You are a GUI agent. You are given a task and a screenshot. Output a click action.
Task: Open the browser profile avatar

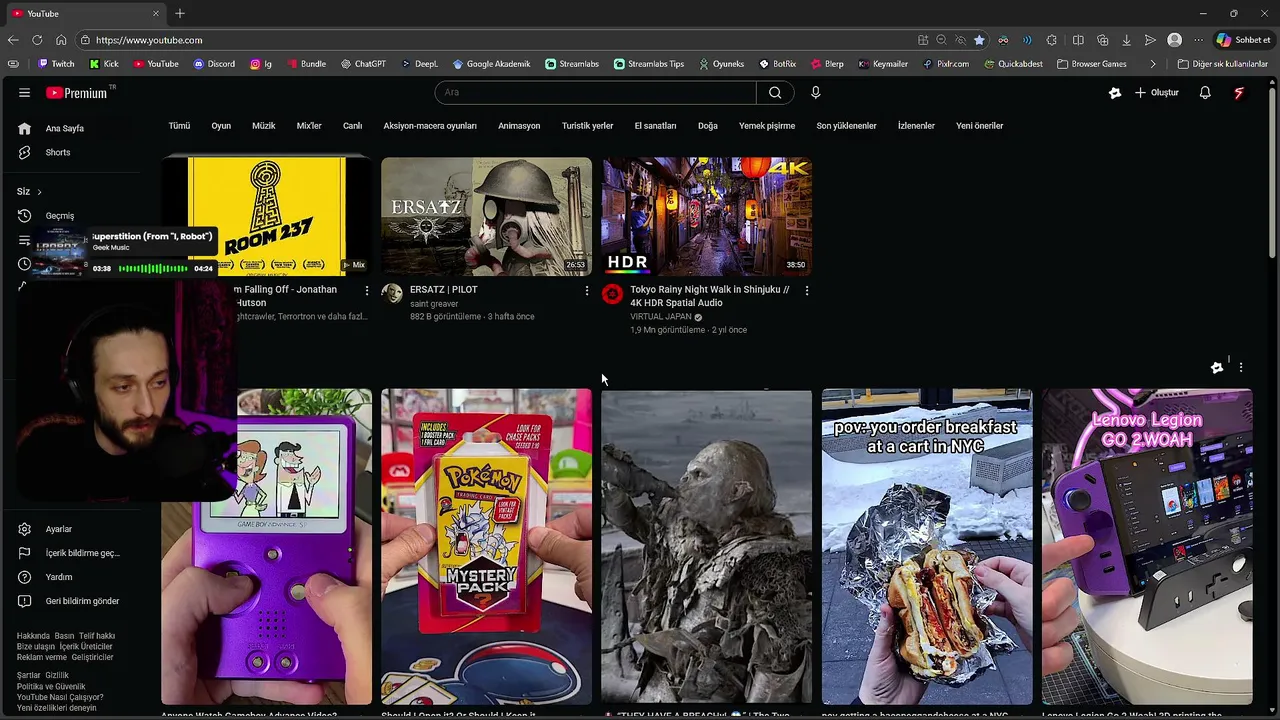pyautogui.click(x=1175, y=40)
